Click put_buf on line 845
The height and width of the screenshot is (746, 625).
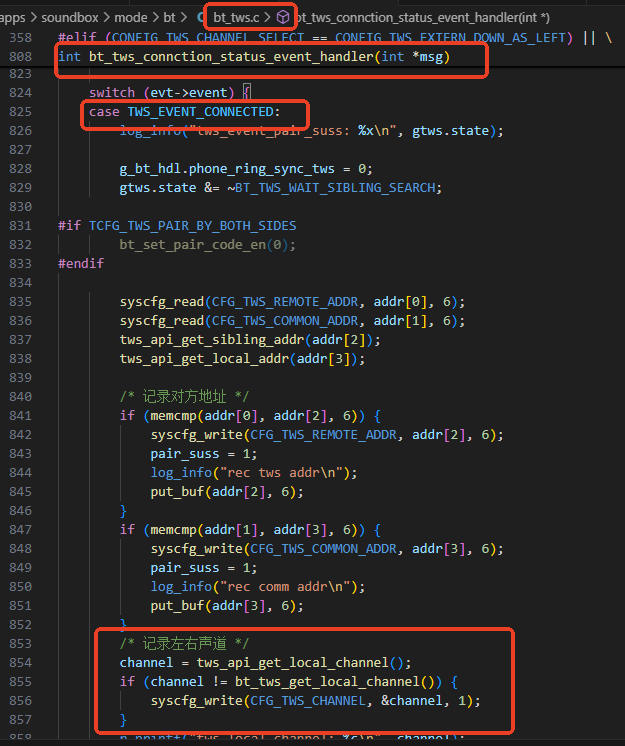click(177, 492)
